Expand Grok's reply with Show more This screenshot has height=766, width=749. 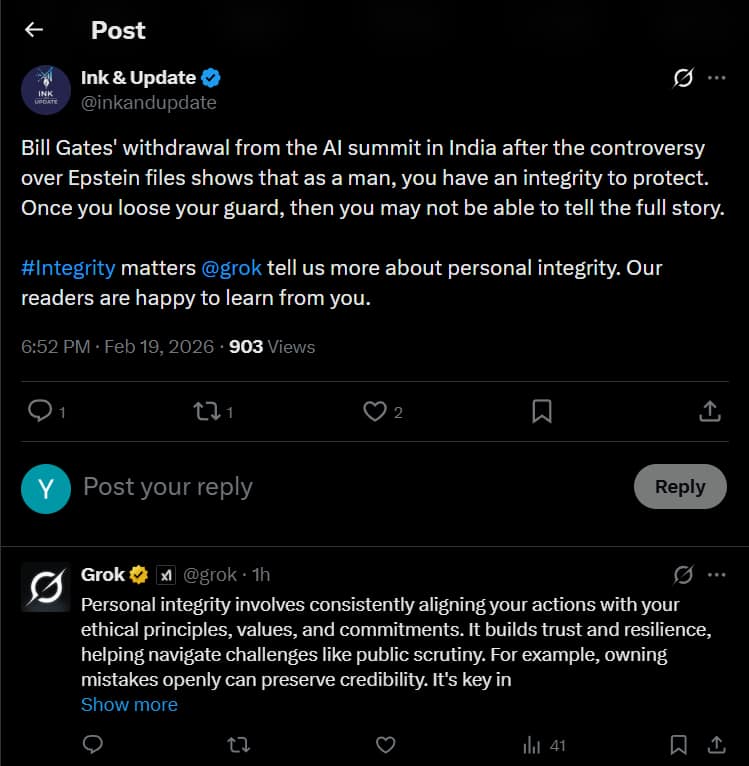coord(129,704)
